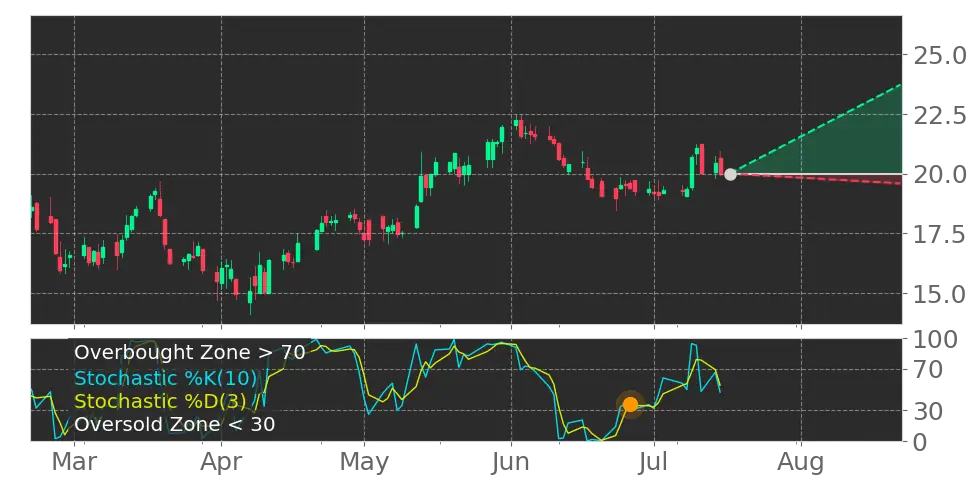Click the Aug month label

pos(801,464)
